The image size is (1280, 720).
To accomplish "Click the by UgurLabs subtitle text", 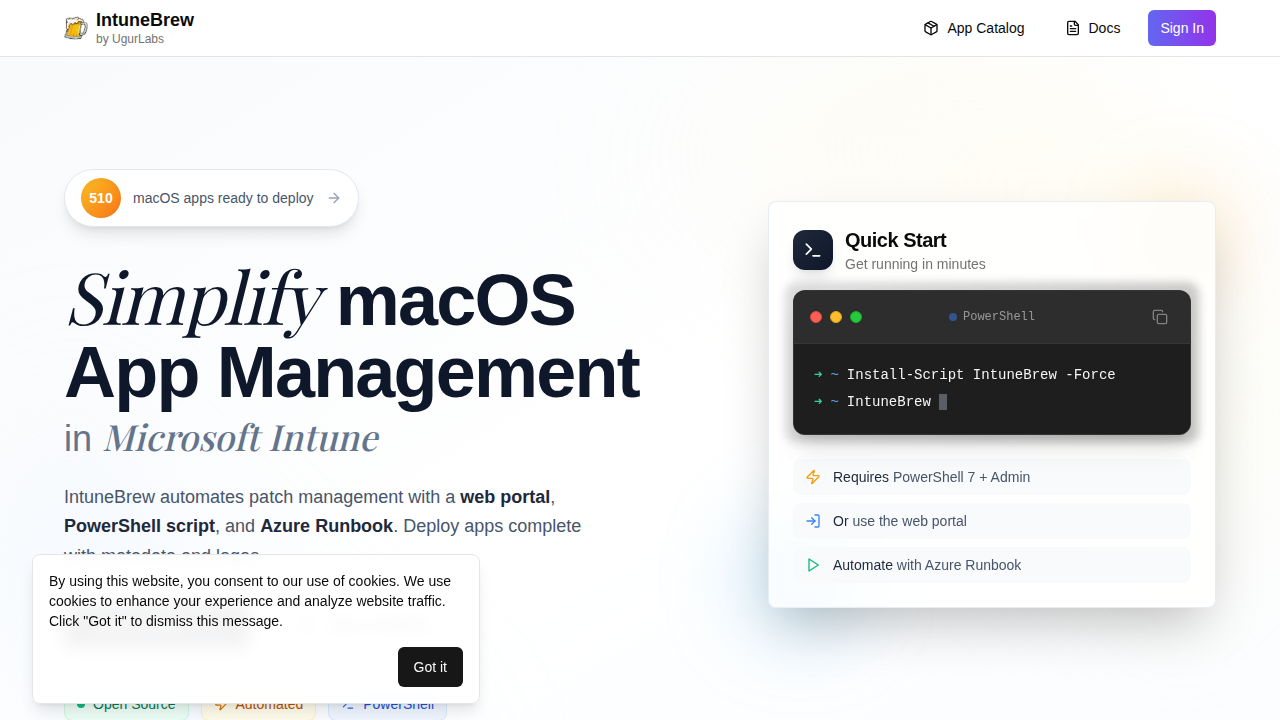I will [x=130, y=39].
